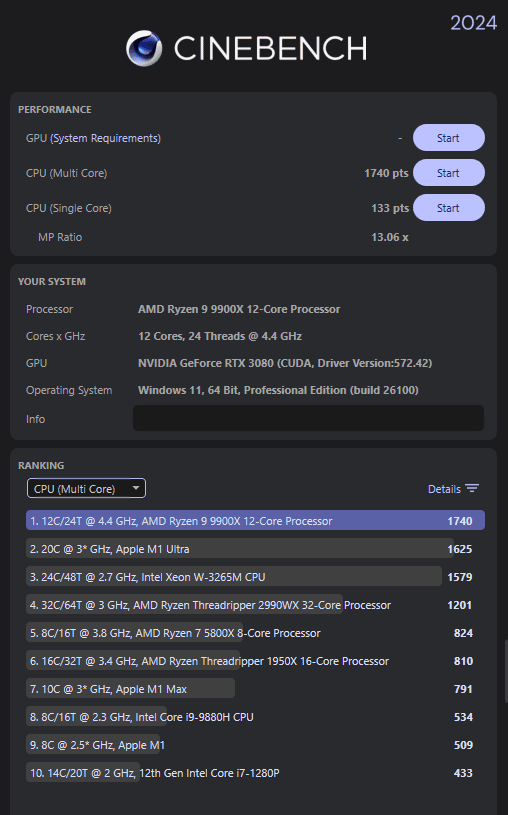Click the 2024 version label
Image resolution: width=508 pixels, height=815 pixels.
[473, 23]
